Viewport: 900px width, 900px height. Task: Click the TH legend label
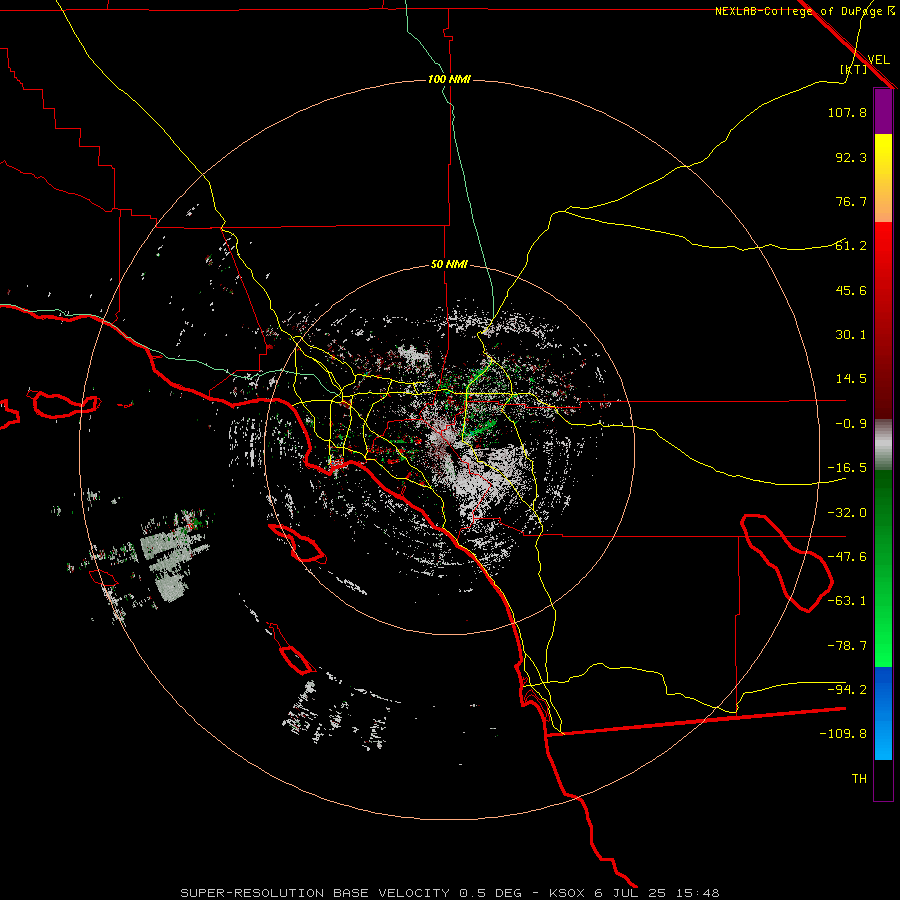[859, 779]
